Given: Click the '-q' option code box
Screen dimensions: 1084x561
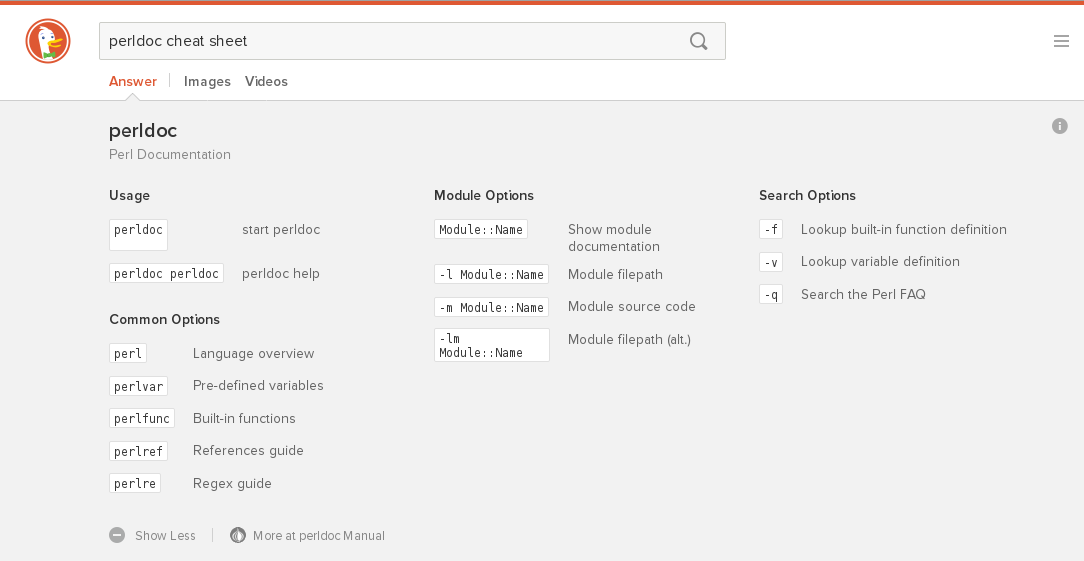Looking at the screenshot, I should [771, 294].
